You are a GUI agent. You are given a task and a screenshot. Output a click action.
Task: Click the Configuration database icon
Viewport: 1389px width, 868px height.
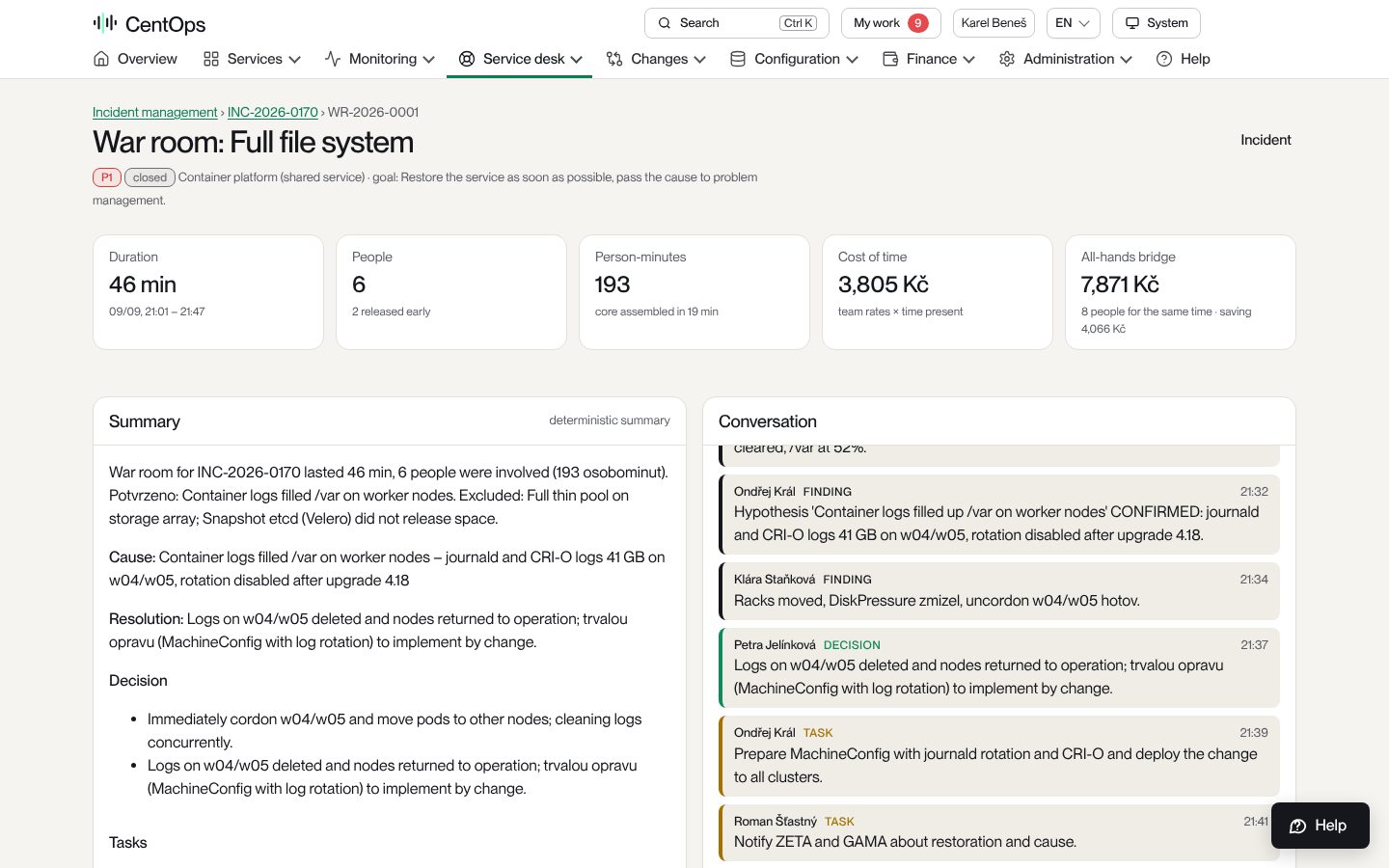point(738,59)
